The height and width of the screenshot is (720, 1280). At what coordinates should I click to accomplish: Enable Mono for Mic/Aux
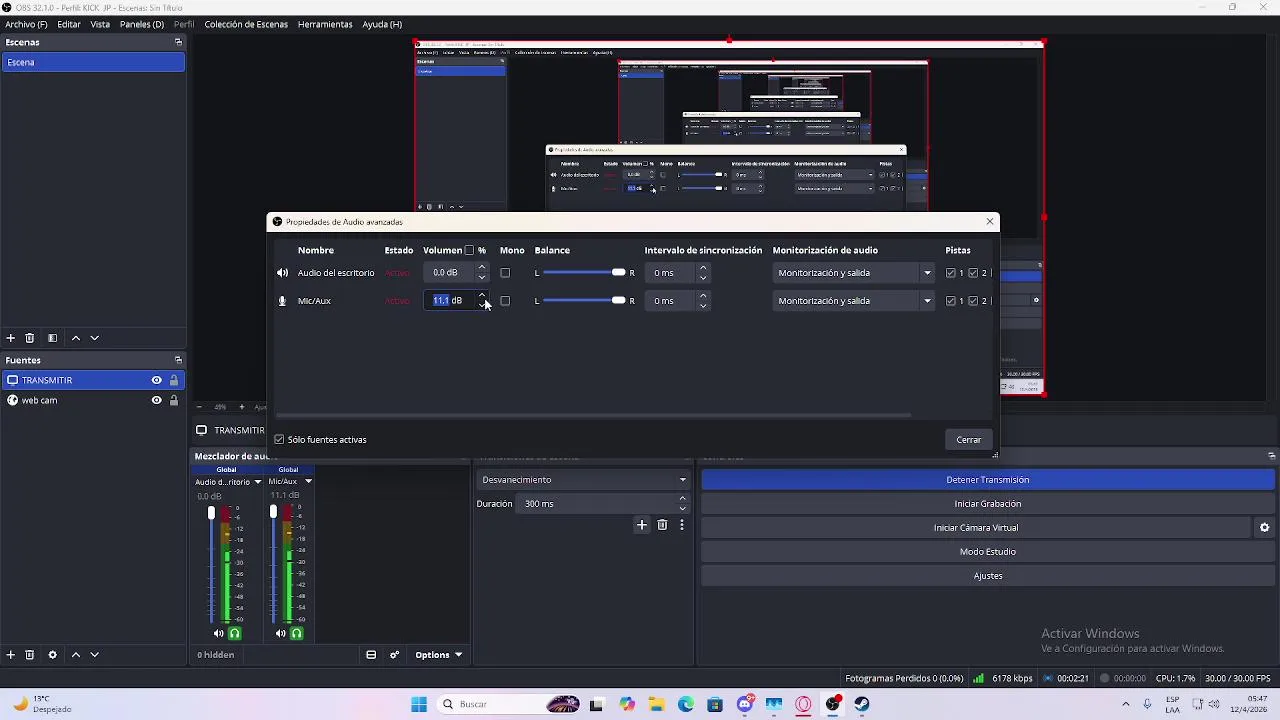coord(505,301)
